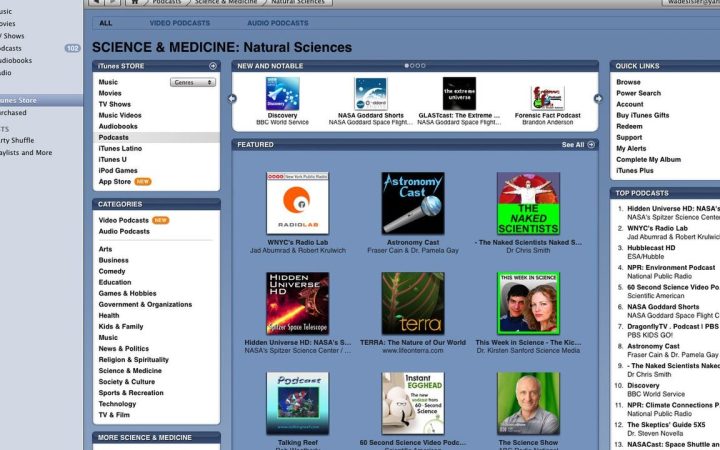Open Kids & Family category

(121, 326)
